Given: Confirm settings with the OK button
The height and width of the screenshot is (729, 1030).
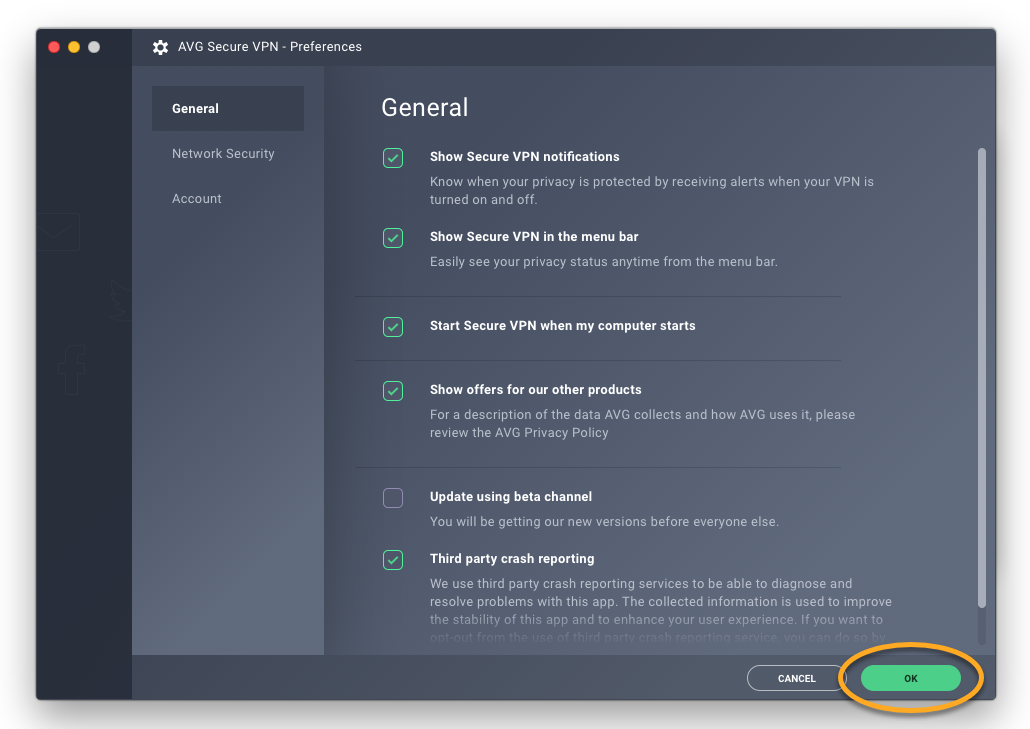Looking at the screenshot, I should click(x=910, y=678).
